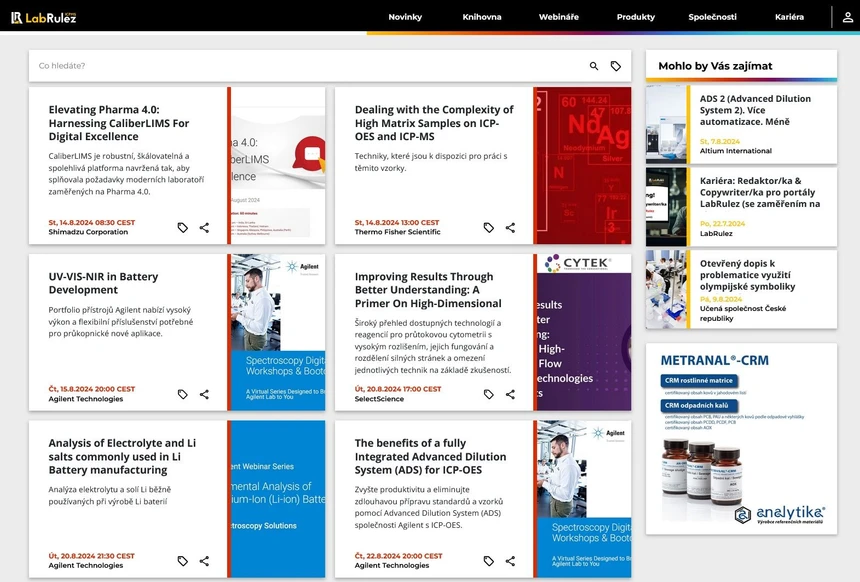Viewport: 860px width, 582px height.
Task: Open Dealing with Complexity of High Matrix title
Action: click(x=434, y=123)
